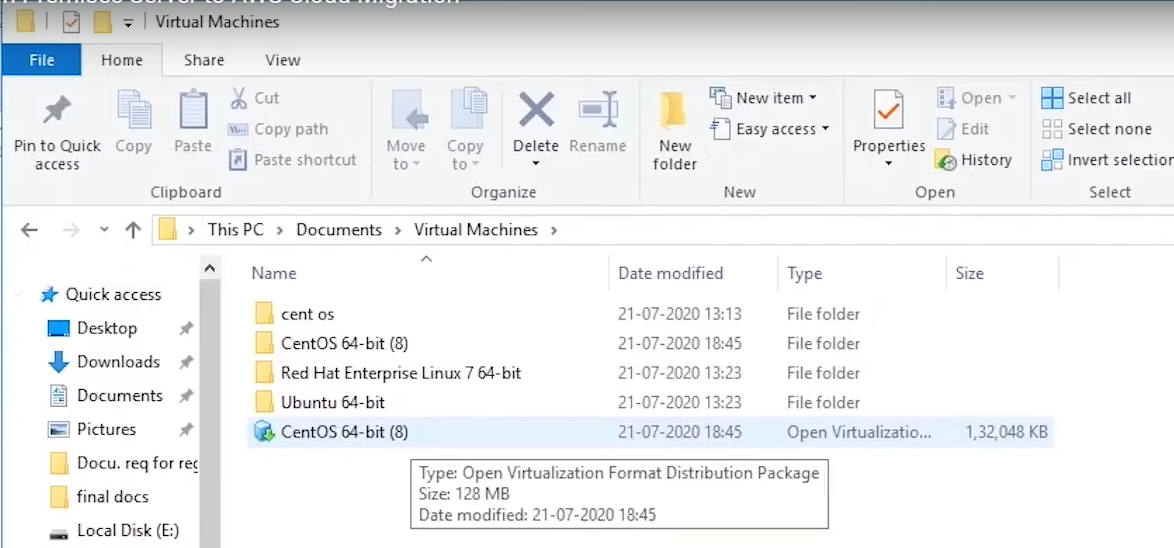Open the Move to command
The image size is (1174, 548).
click(x=407, y=131)
